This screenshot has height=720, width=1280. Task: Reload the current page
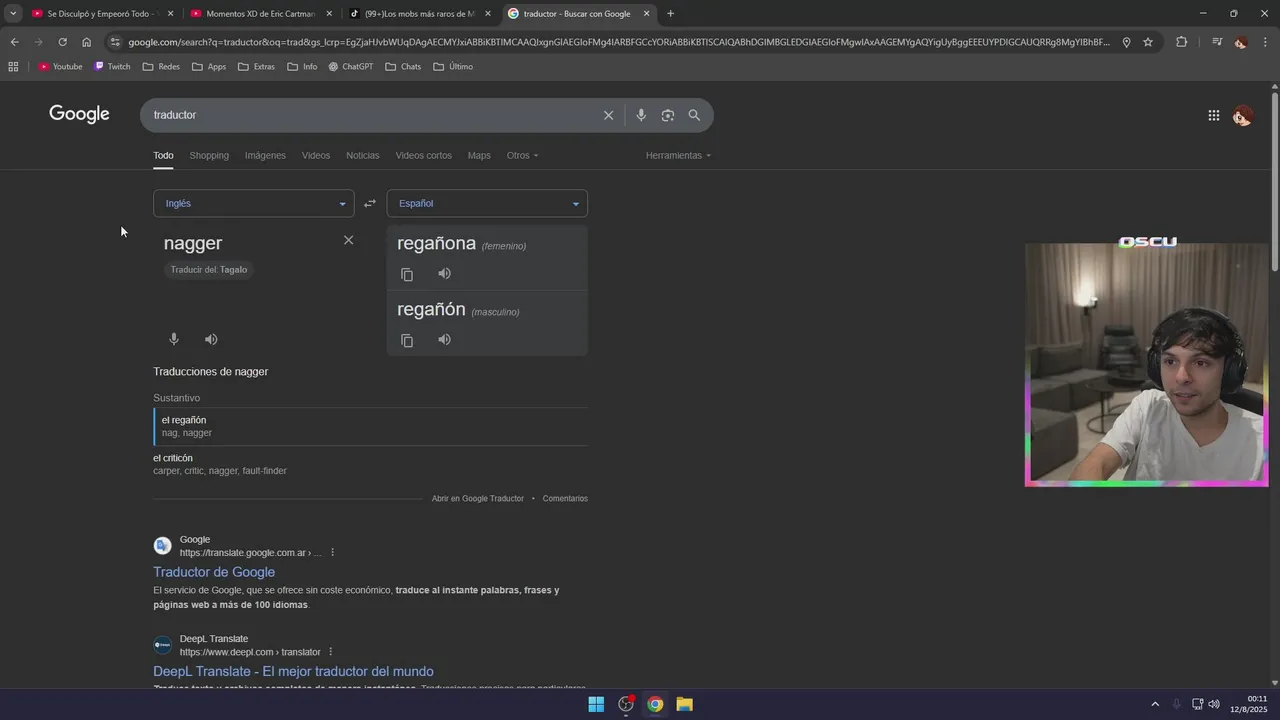coord(62,42)
